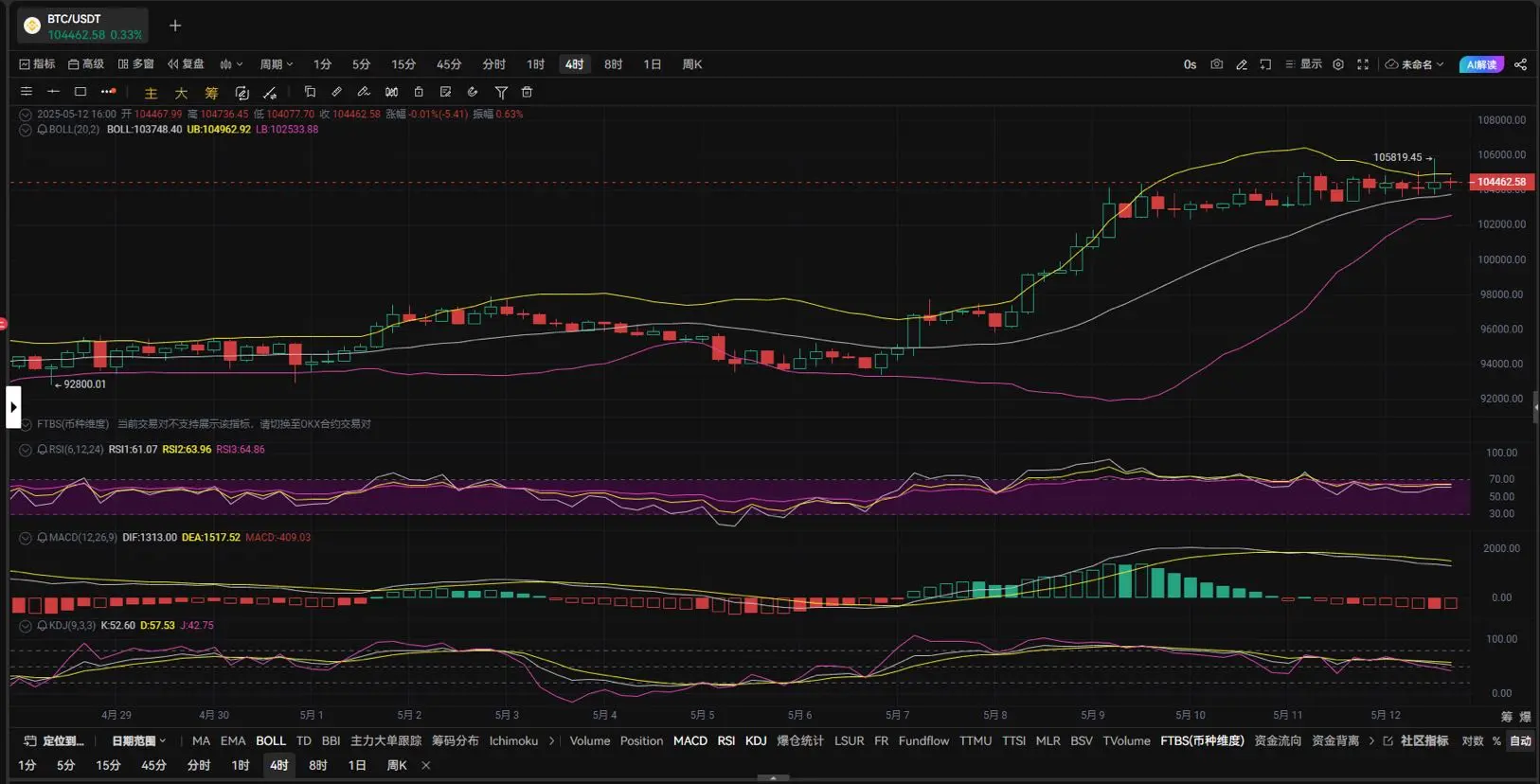
Task: Toggle the Ichimoku indicator
Action: pos(513,741)
